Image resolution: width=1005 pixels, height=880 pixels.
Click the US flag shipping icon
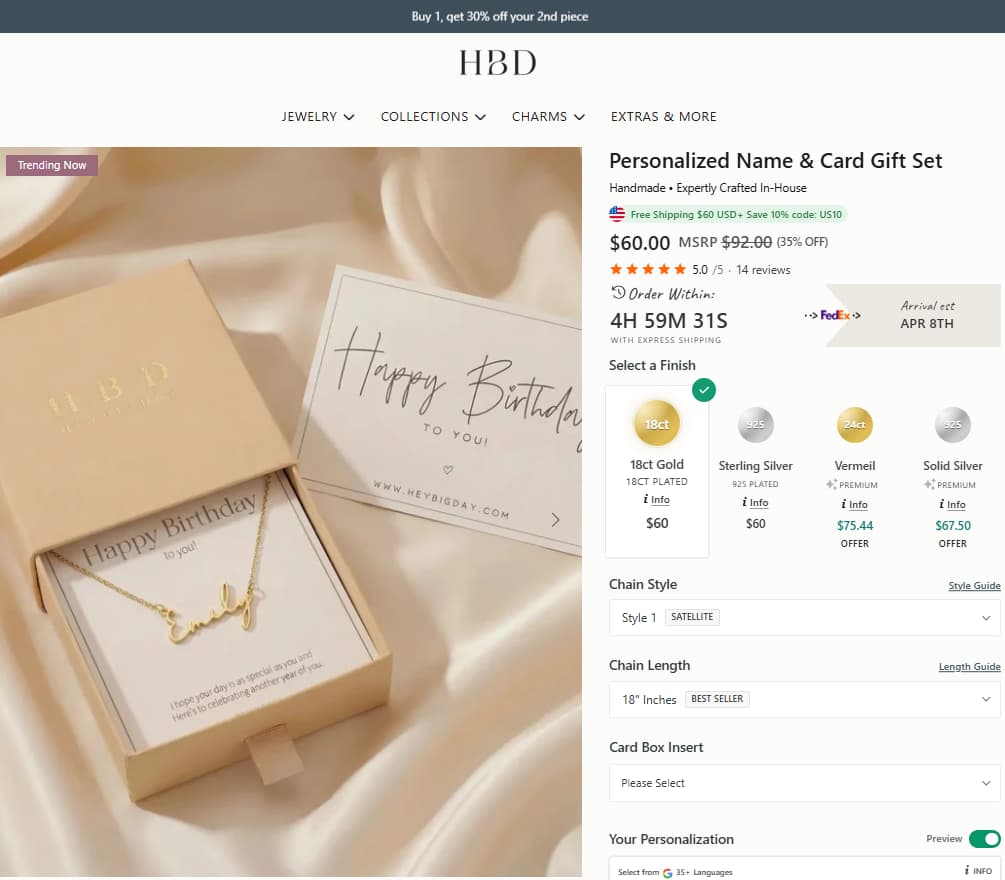click(x=617, y=213)
